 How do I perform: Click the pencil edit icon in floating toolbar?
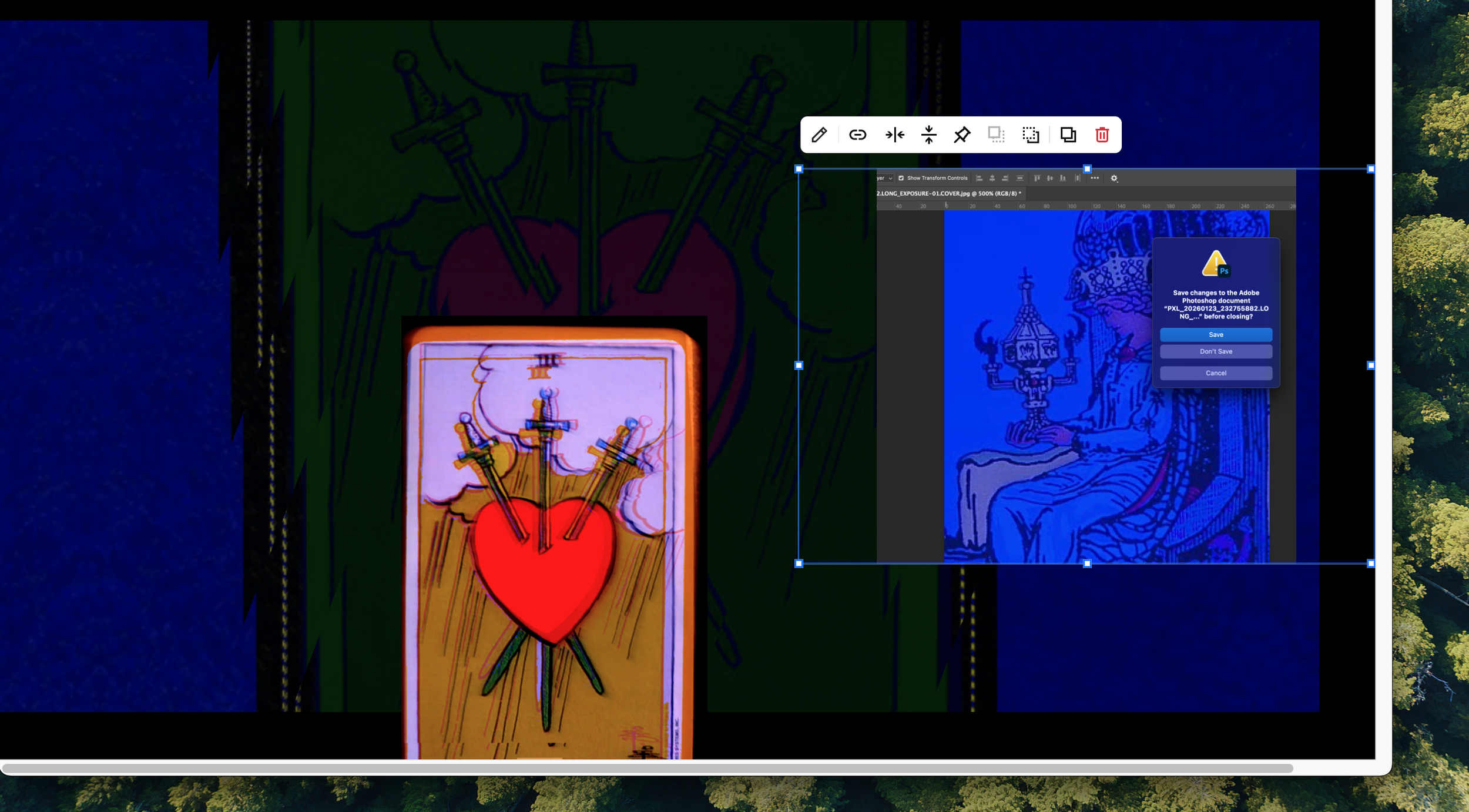[819, 135]
